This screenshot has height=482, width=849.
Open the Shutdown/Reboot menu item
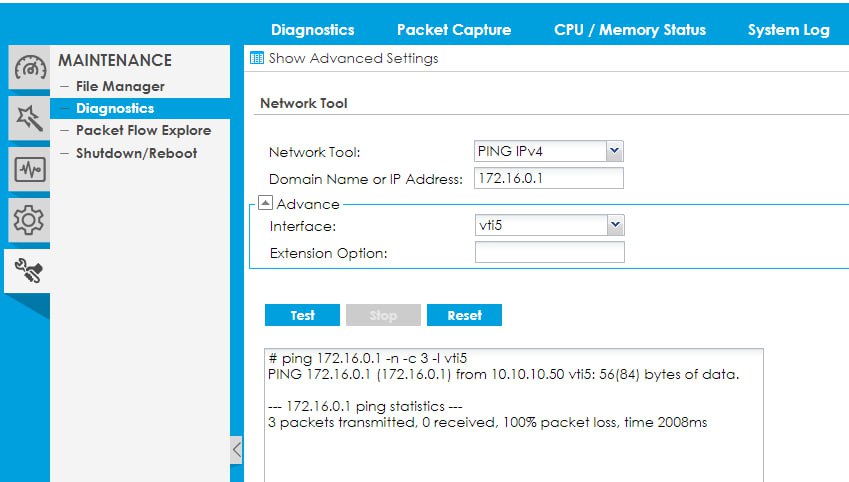tap(136, 153)
